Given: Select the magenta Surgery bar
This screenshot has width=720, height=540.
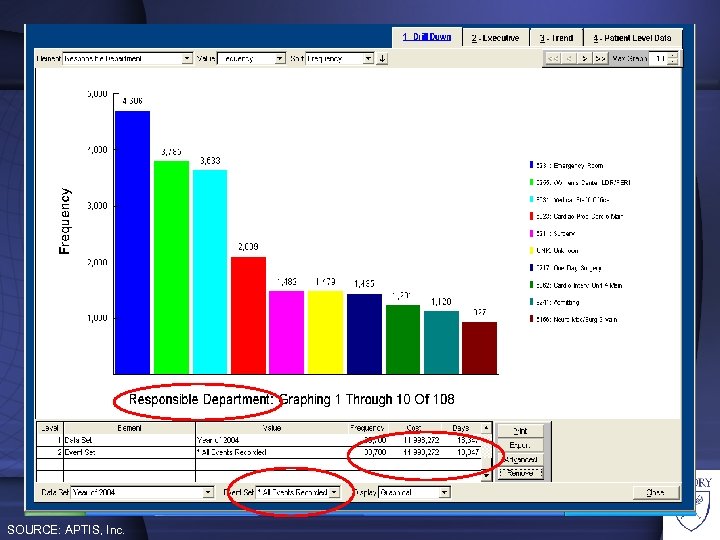Looking at the screenshot, I should 287,332.
